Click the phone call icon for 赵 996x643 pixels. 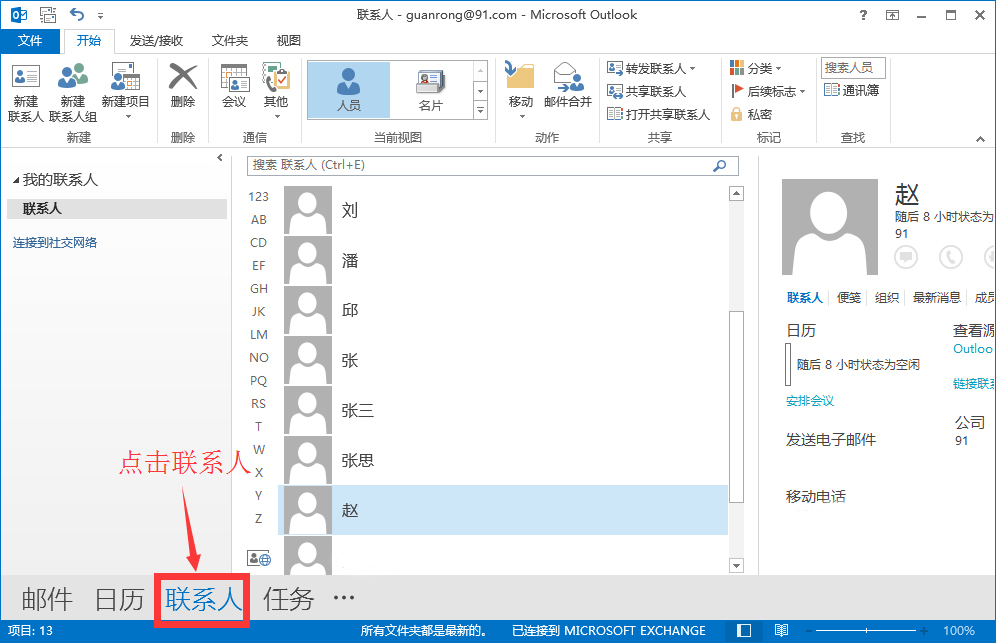coord(951,257)
